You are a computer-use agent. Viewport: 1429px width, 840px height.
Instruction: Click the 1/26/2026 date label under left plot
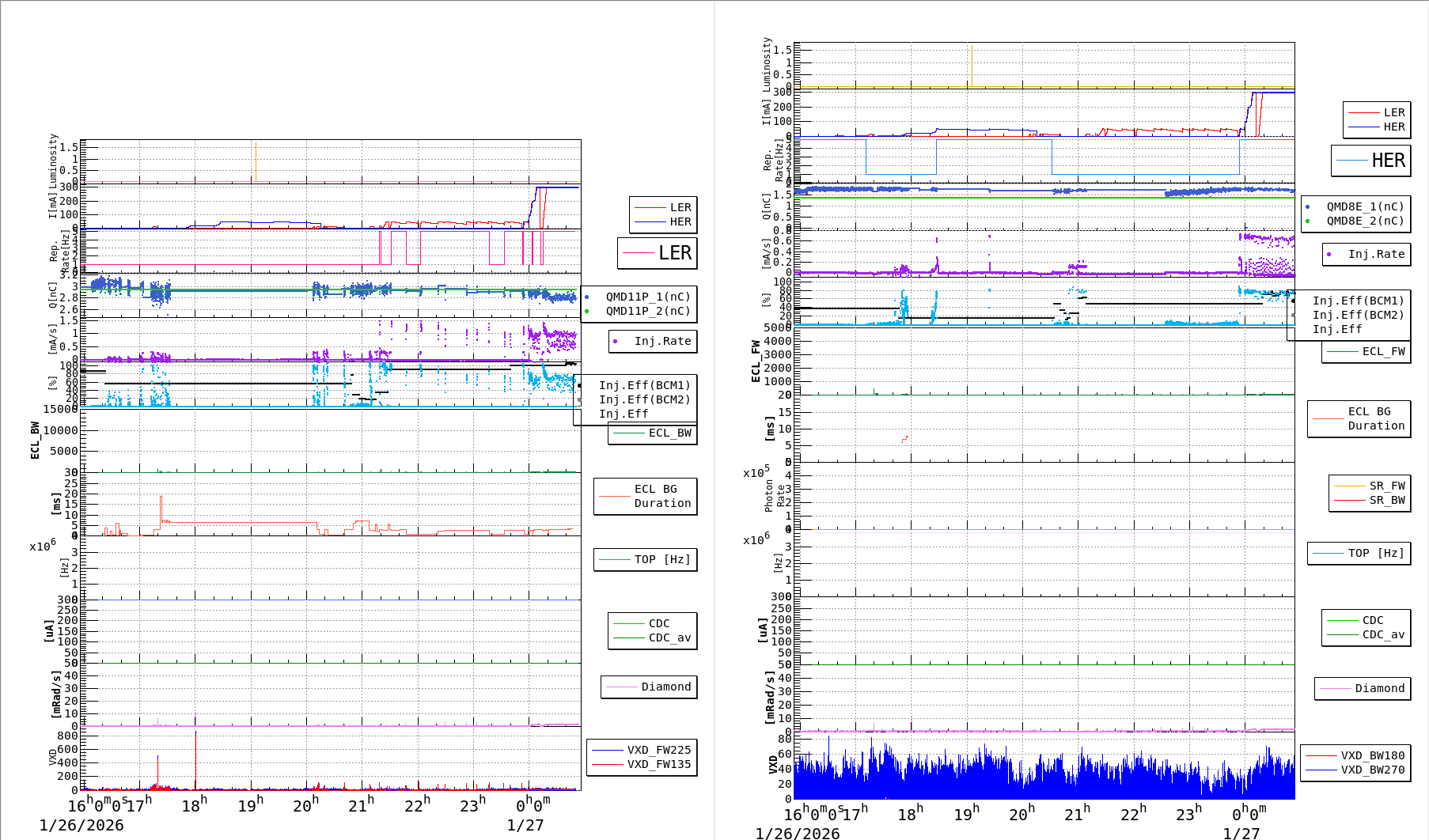click(81, 825)
